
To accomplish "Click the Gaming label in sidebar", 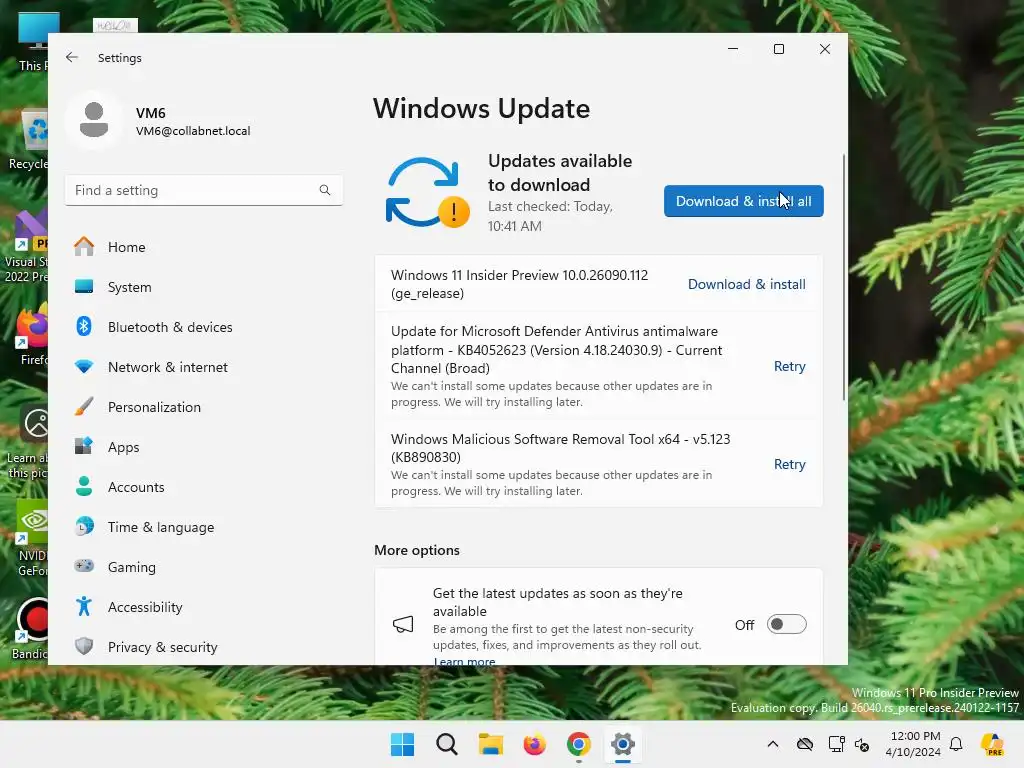I will click(x=131, y=567).
